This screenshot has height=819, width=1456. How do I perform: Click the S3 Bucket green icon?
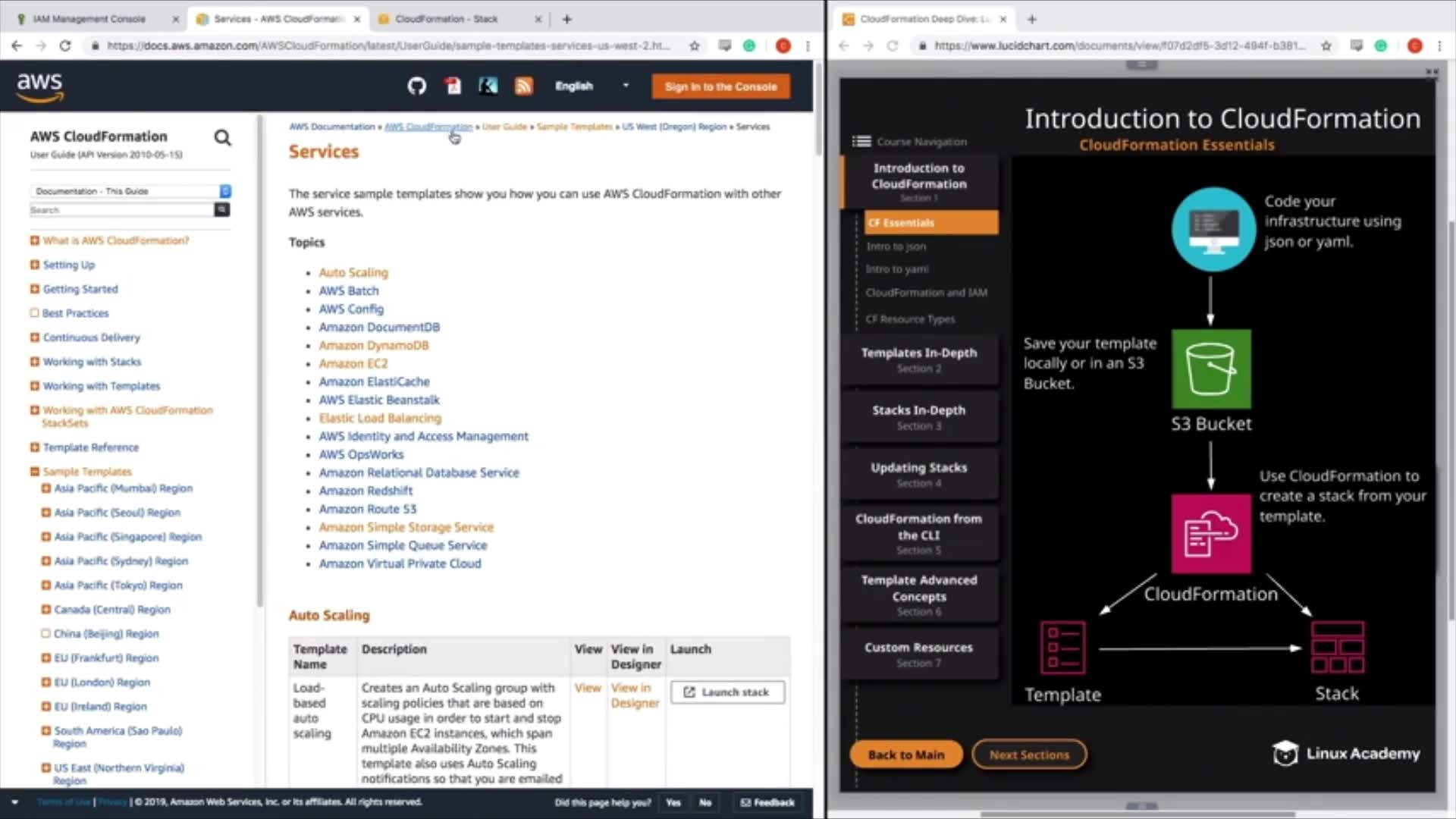coord(1211,369)
